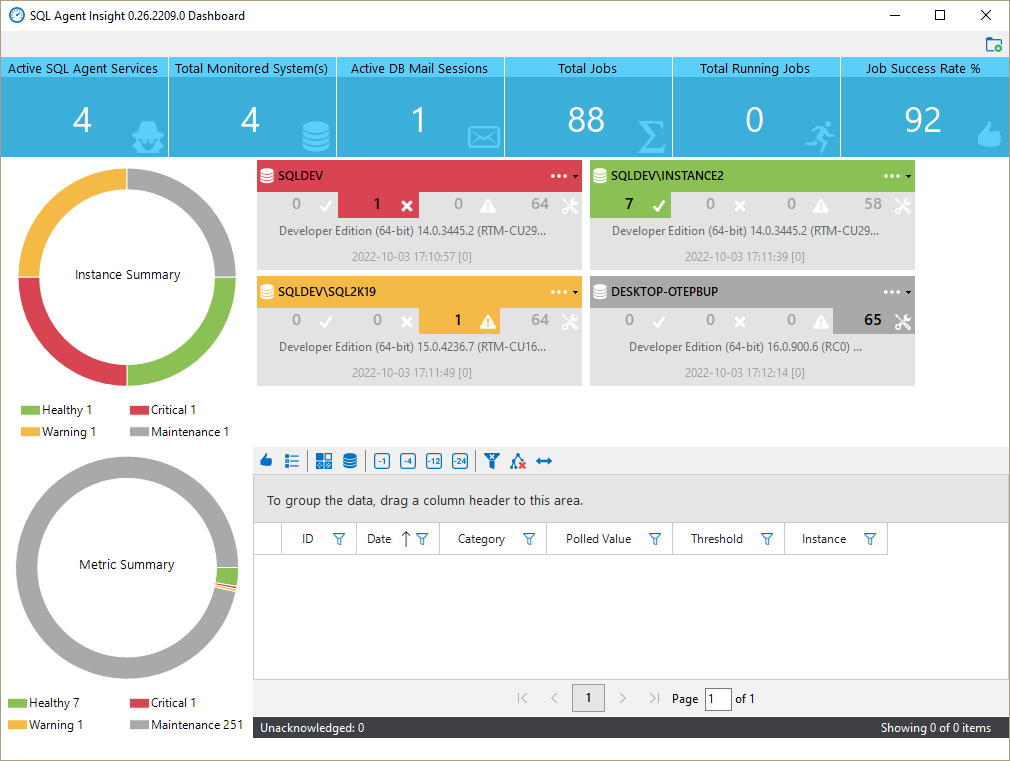Click the critical X icon on SQLDEV tile
The image size is (1010, 761).
[x=406, y=205]
